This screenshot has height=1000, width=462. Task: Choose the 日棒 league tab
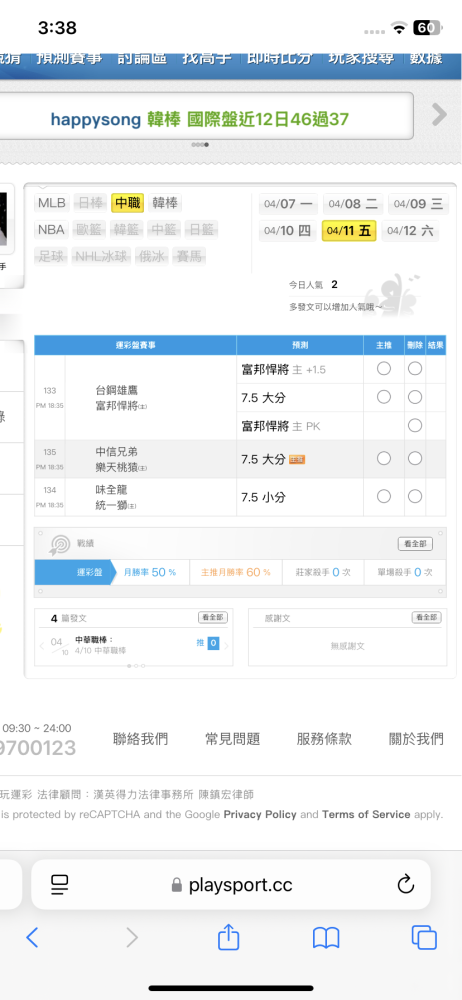click(90, 203)
